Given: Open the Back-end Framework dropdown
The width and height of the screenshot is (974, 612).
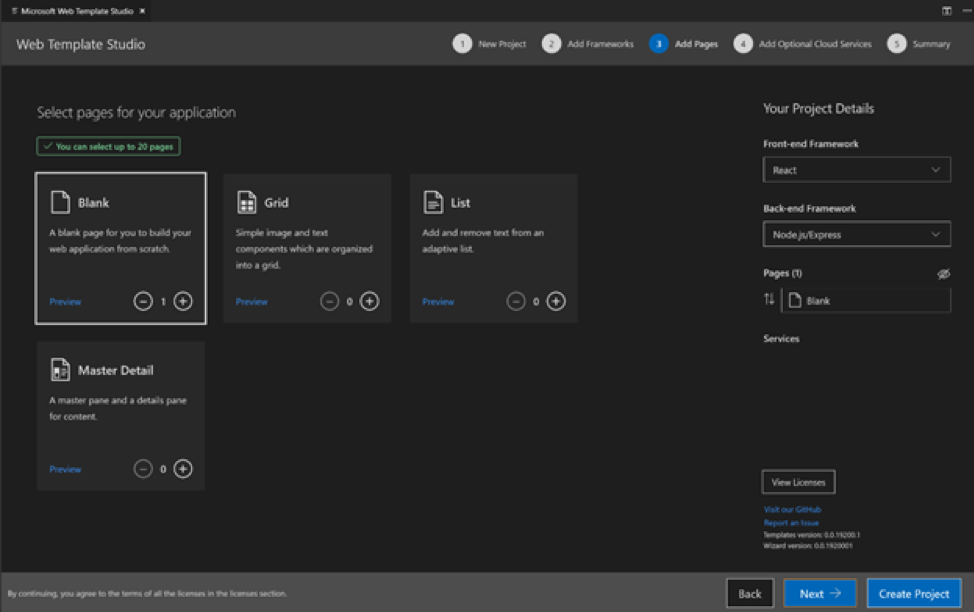Looking at the screenshot, I should (x=857, y=234).
